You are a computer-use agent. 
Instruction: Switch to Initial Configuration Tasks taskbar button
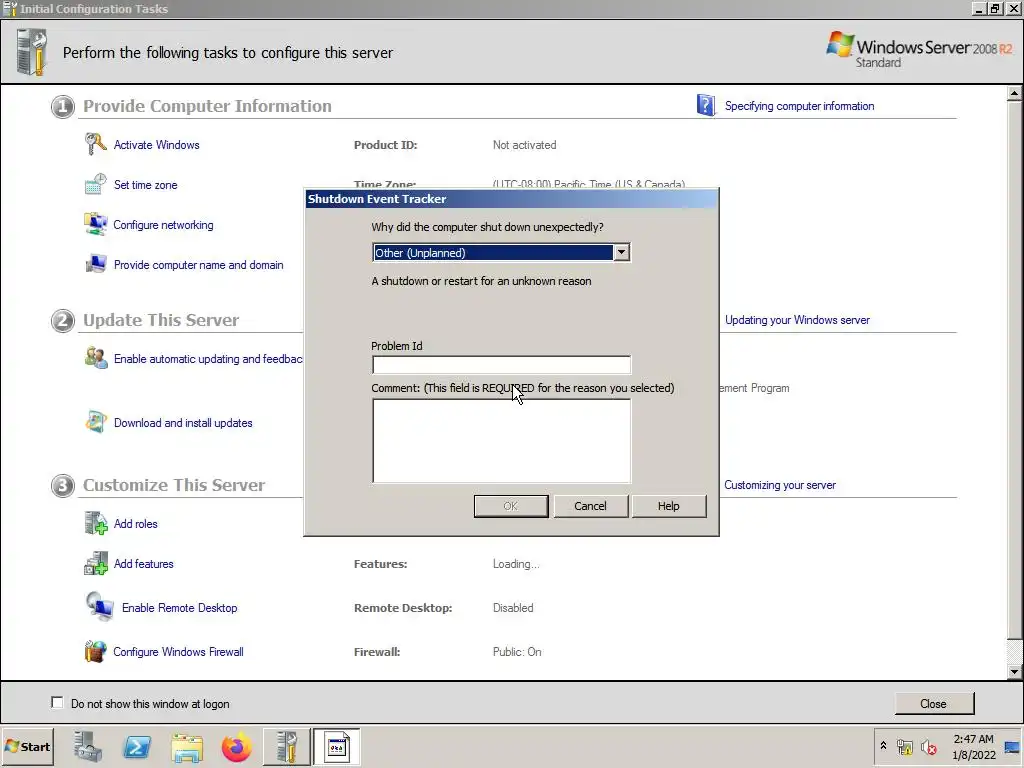click(x=286, y=746)
